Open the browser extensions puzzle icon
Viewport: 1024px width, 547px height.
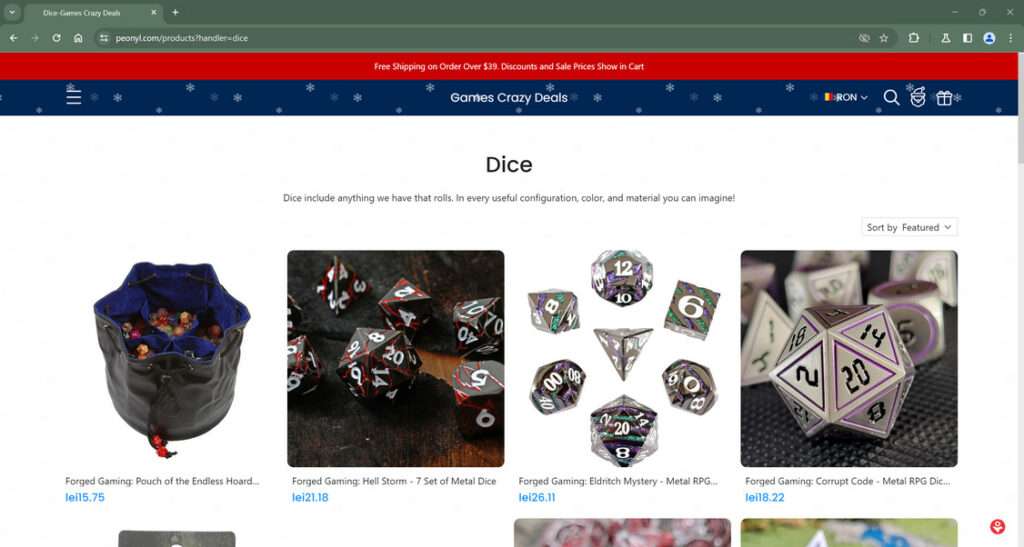click(x=914, y=38)
